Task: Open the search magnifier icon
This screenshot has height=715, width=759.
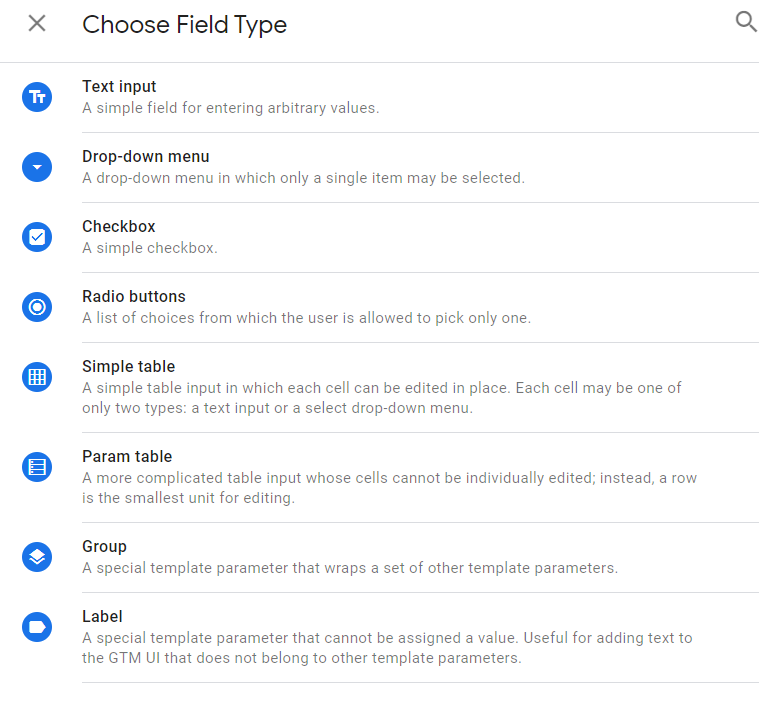Action: (746, 22)
